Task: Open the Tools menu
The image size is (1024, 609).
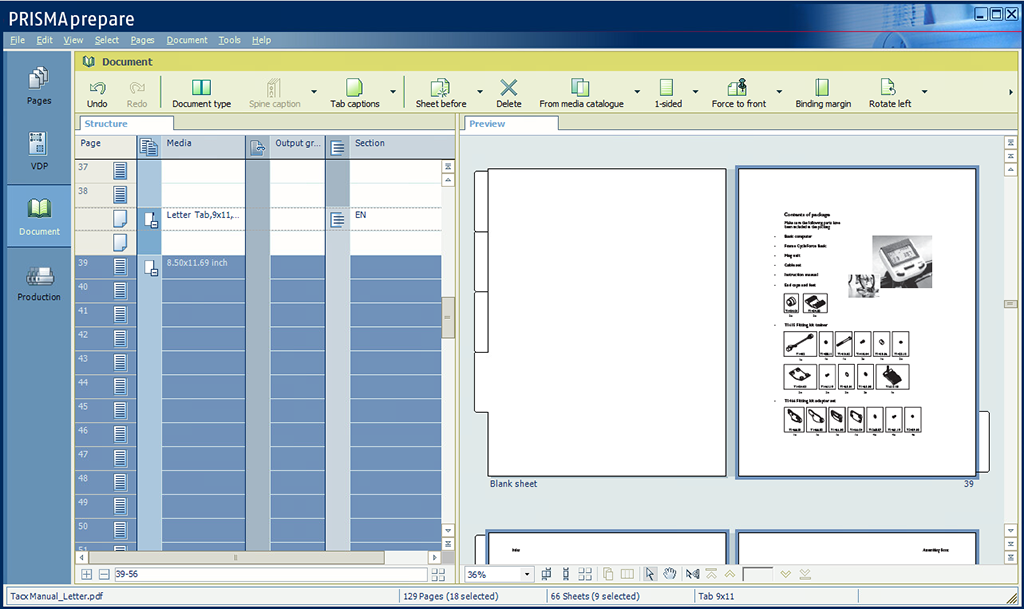Action: point(229,40)
